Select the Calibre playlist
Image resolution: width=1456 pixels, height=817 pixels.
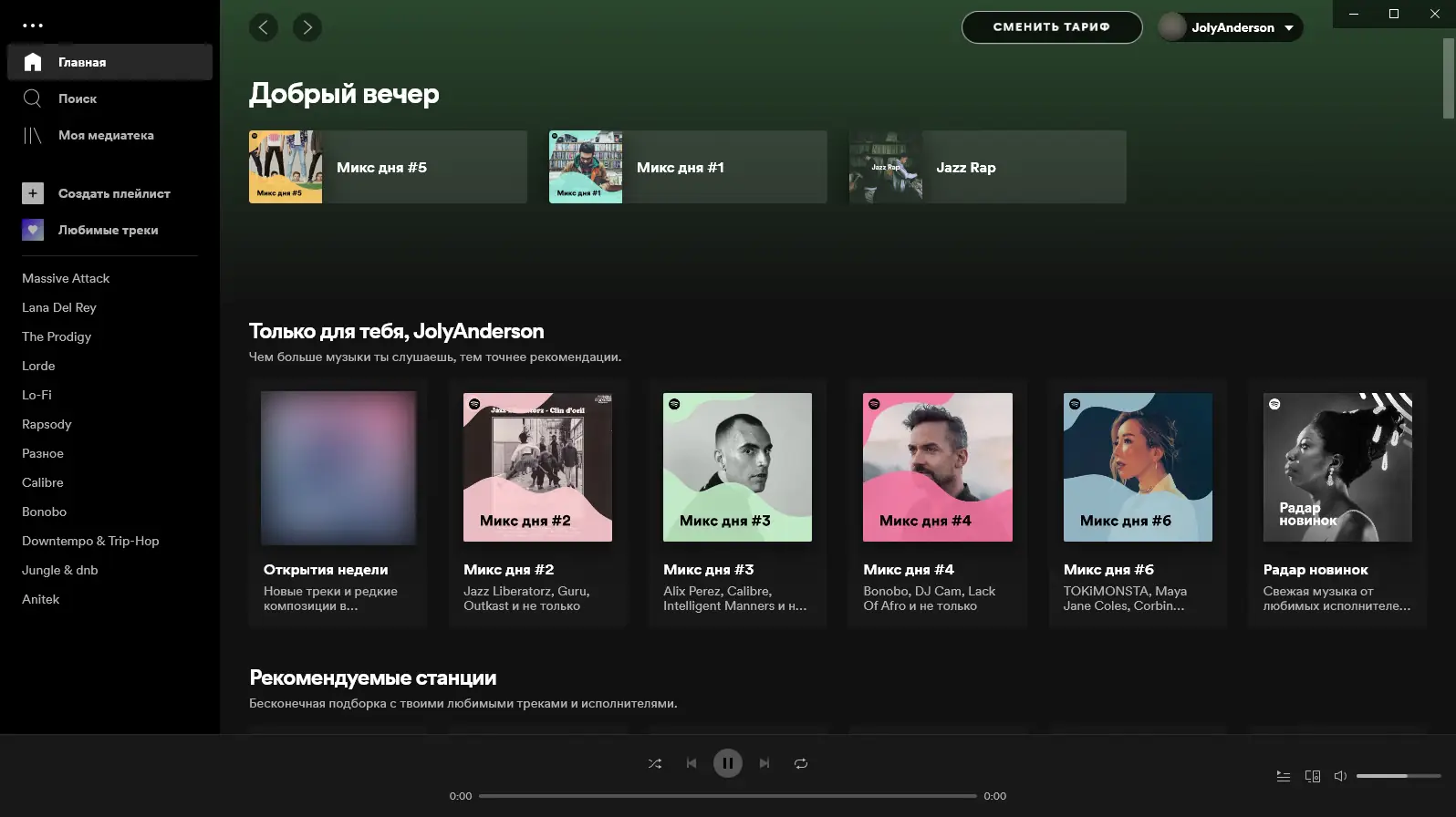43,482
